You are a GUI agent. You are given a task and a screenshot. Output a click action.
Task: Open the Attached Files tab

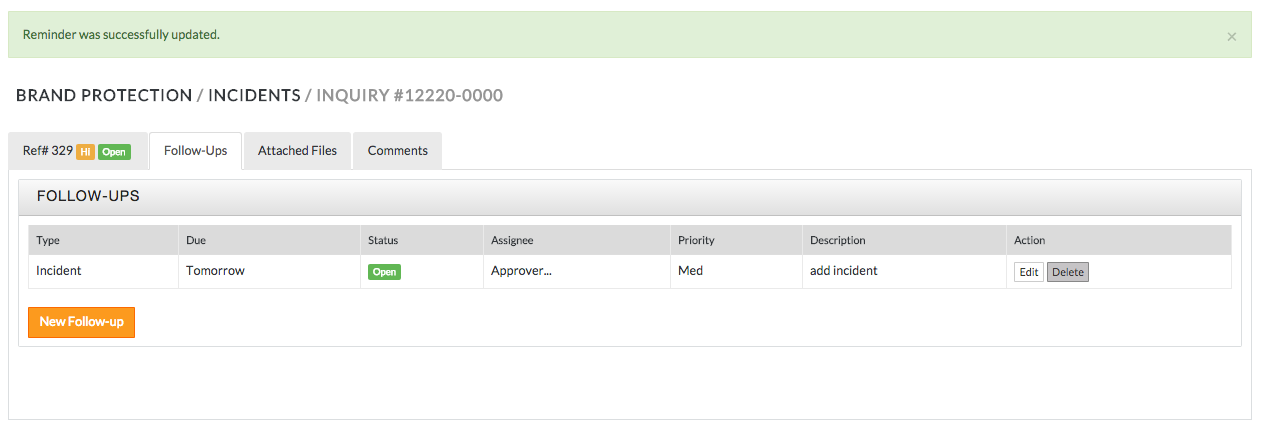[297, 151]
